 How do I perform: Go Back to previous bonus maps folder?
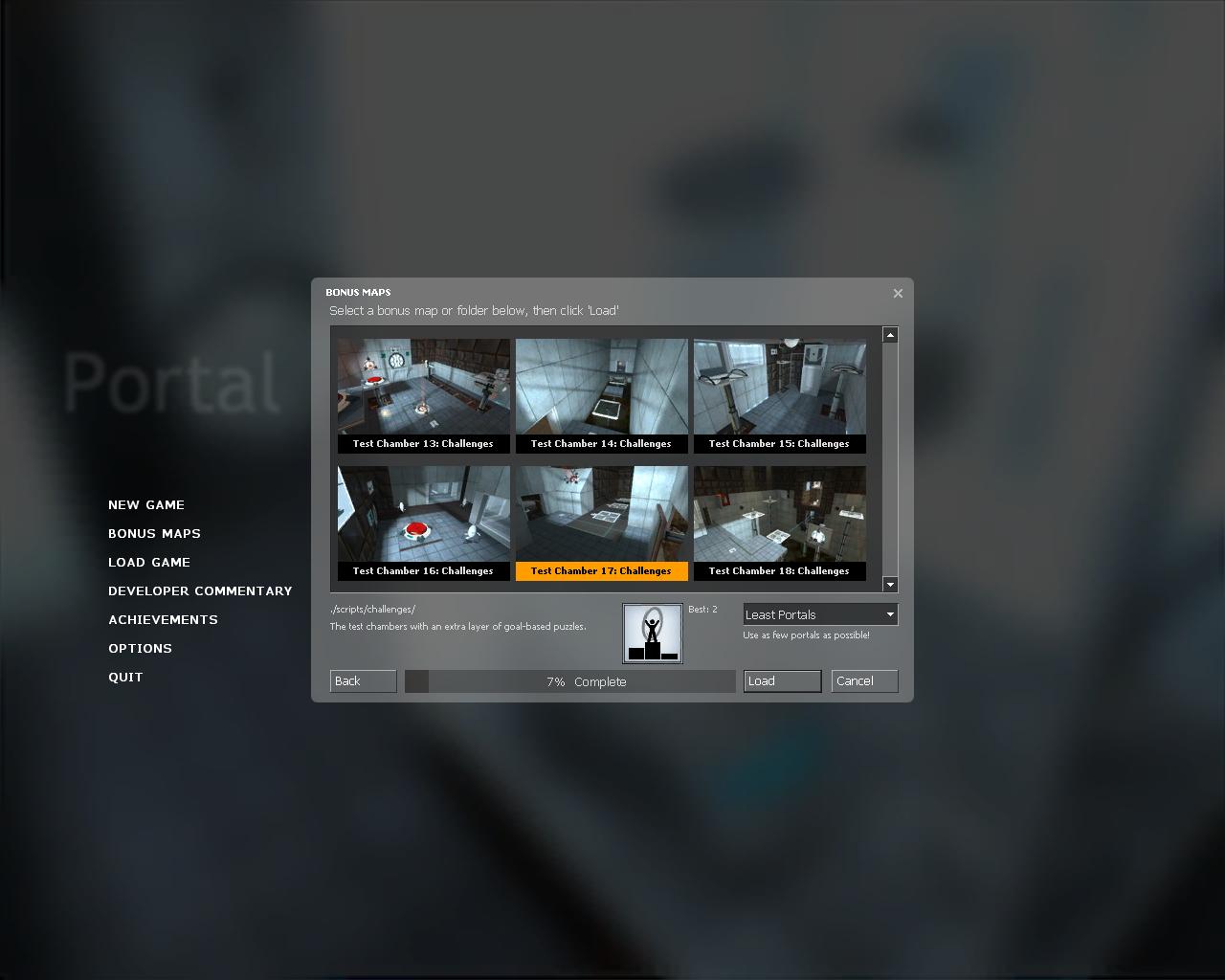(x=363, y=681)
